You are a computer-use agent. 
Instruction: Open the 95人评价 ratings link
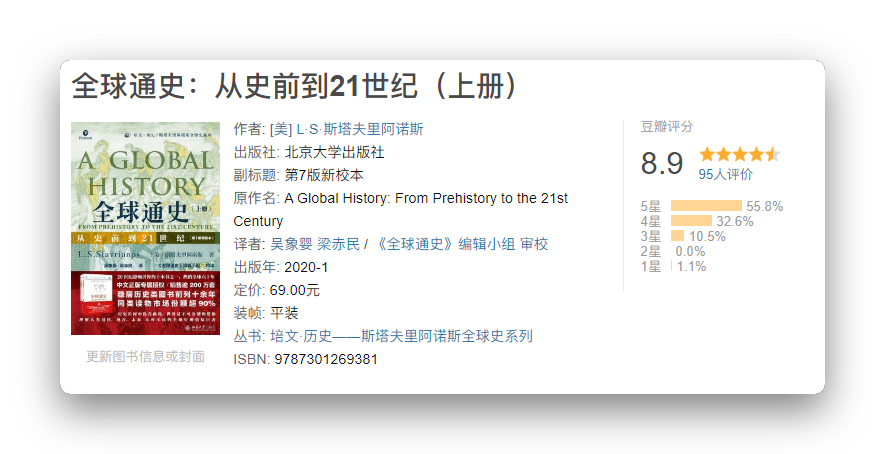(x=725, y=174)
